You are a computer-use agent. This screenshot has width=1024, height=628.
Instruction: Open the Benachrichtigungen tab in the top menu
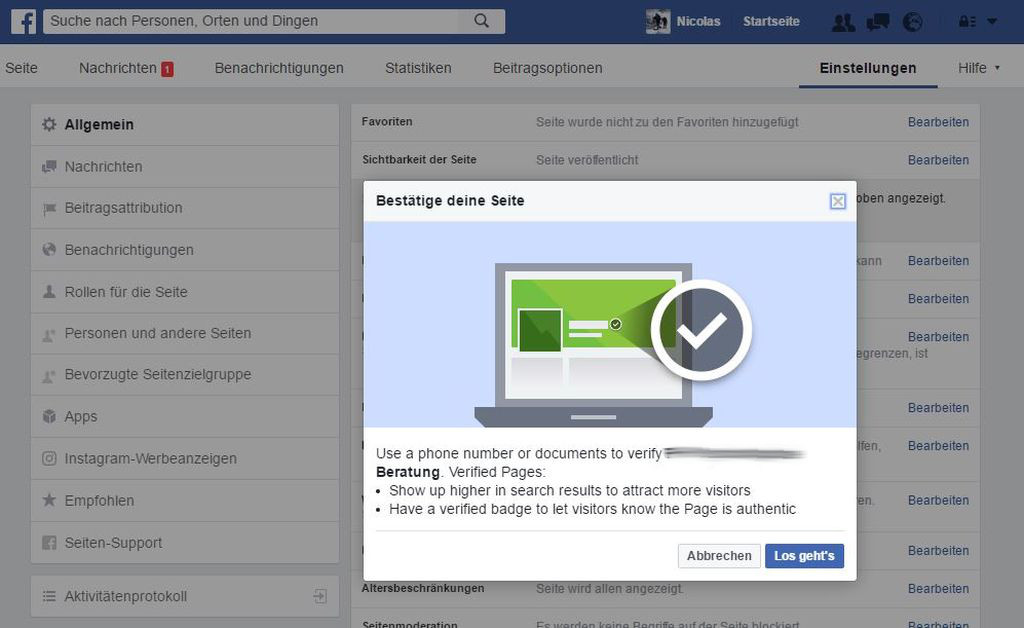click(x=278, y=68)
